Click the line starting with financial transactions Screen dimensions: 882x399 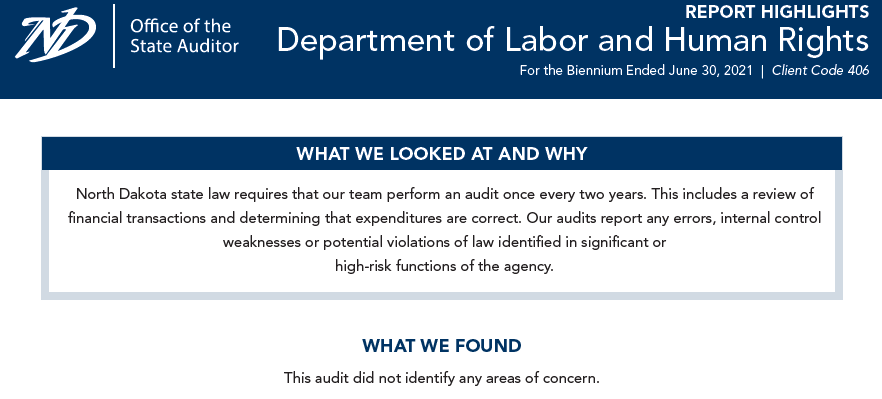[x=444, y=218]
